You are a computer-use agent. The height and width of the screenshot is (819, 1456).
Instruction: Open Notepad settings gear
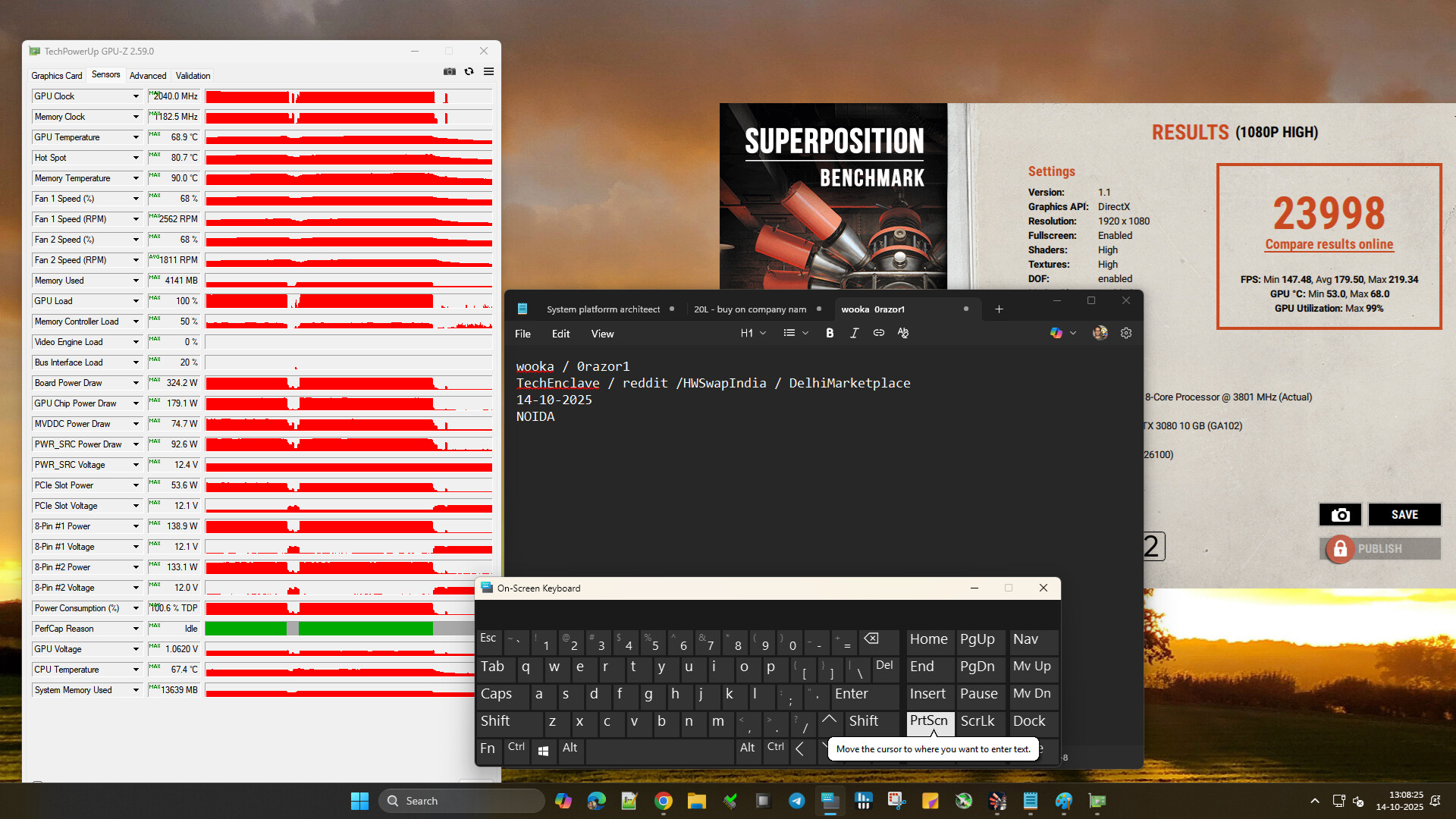[1126, 333]
